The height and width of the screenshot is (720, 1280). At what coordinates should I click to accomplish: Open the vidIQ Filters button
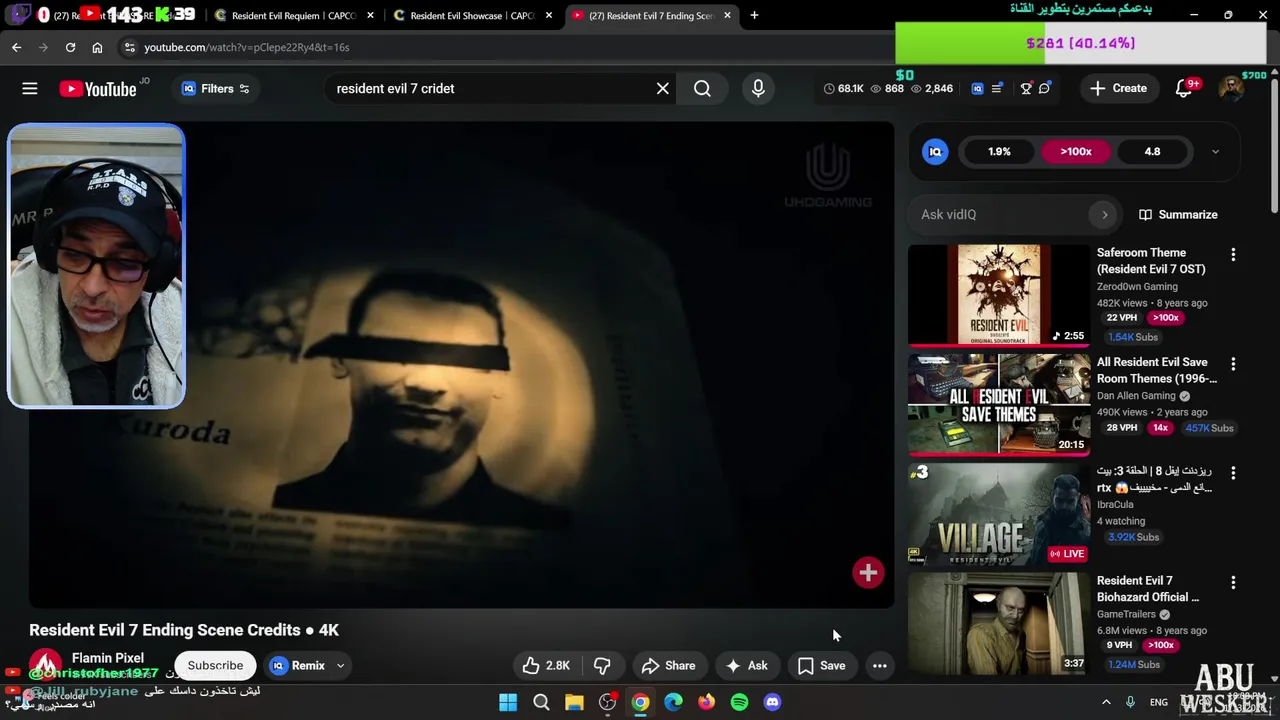[x=215, y=89]
